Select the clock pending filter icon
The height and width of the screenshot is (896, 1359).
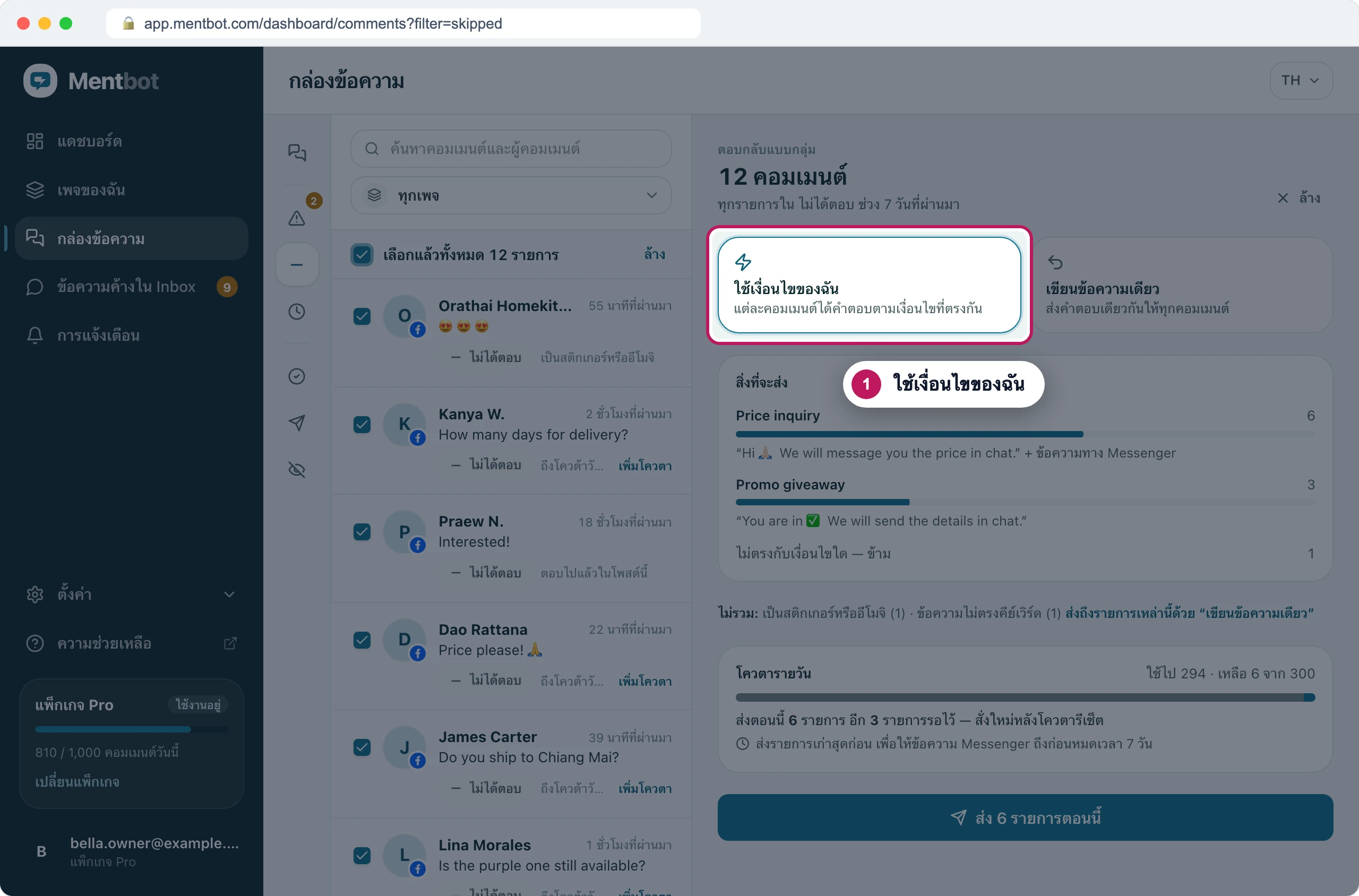(x=297, y=312)
